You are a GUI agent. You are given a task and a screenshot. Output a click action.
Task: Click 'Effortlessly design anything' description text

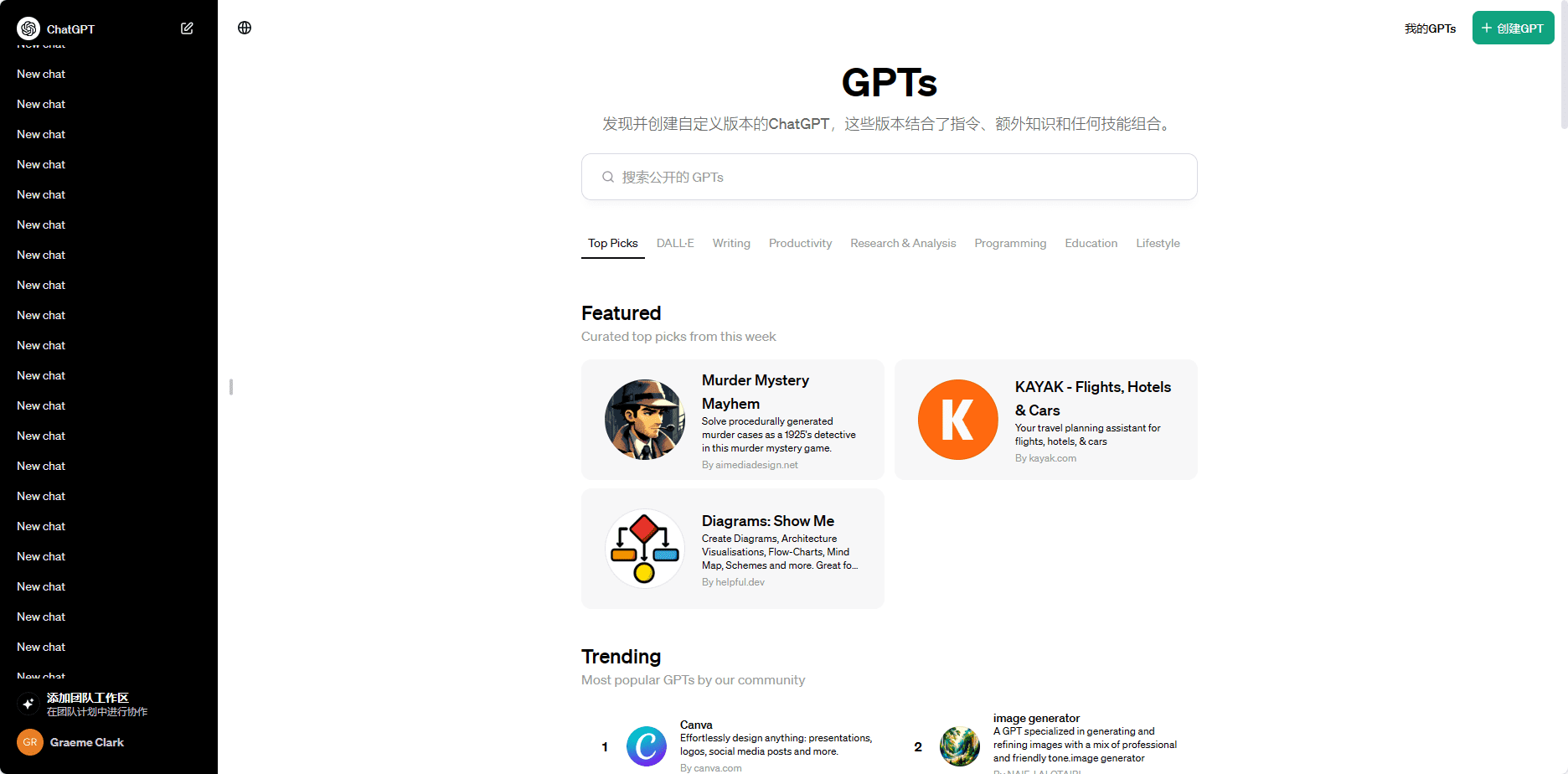tap(776, 745)
